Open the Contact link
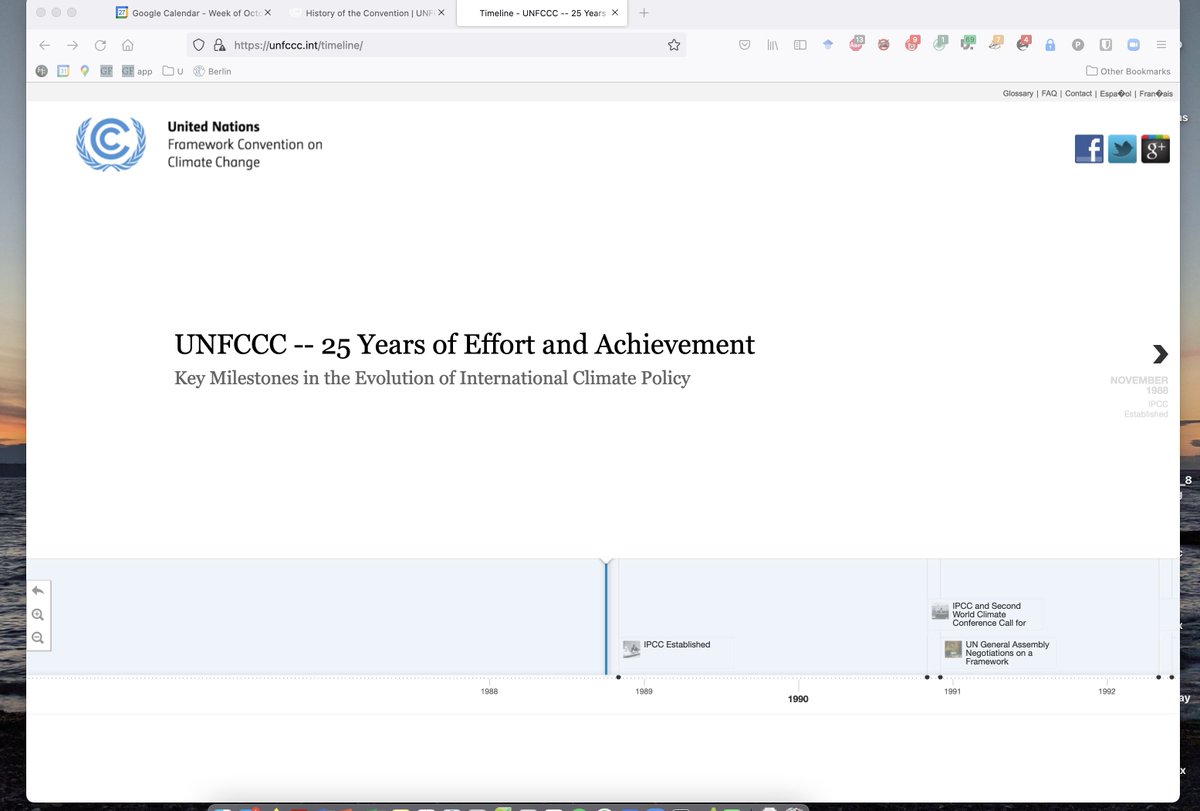 pos(1078,93)
